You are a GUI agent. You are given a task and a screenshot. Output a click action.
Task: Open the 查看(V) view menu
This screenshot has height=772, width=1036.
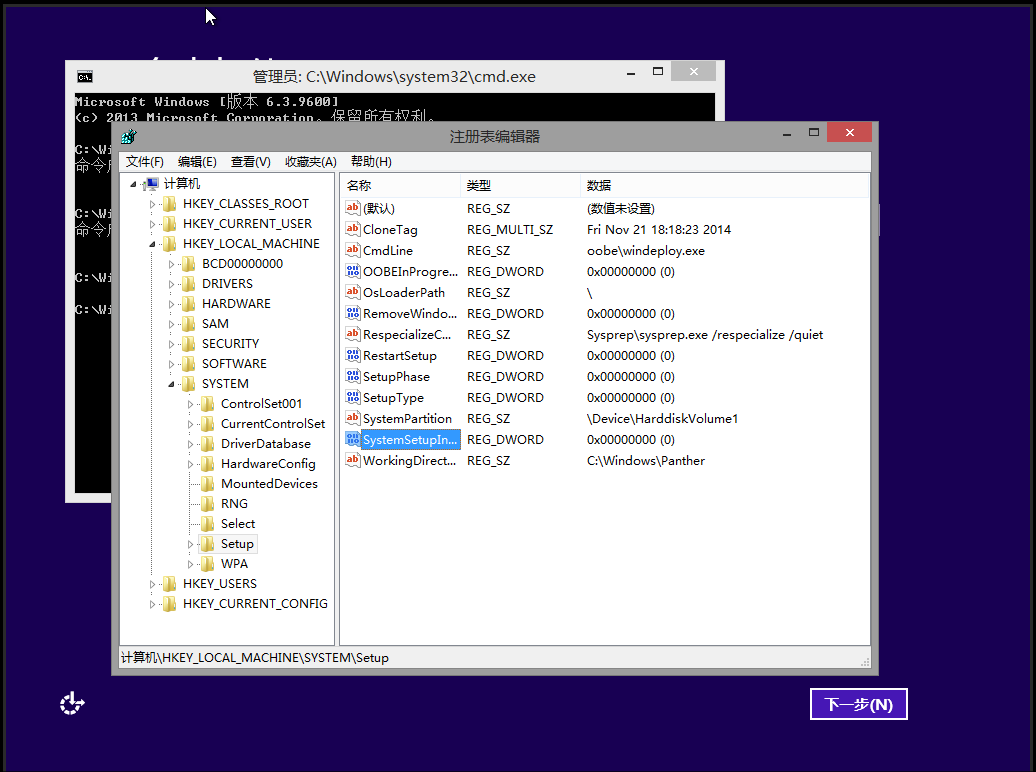(x=250, y=162)
